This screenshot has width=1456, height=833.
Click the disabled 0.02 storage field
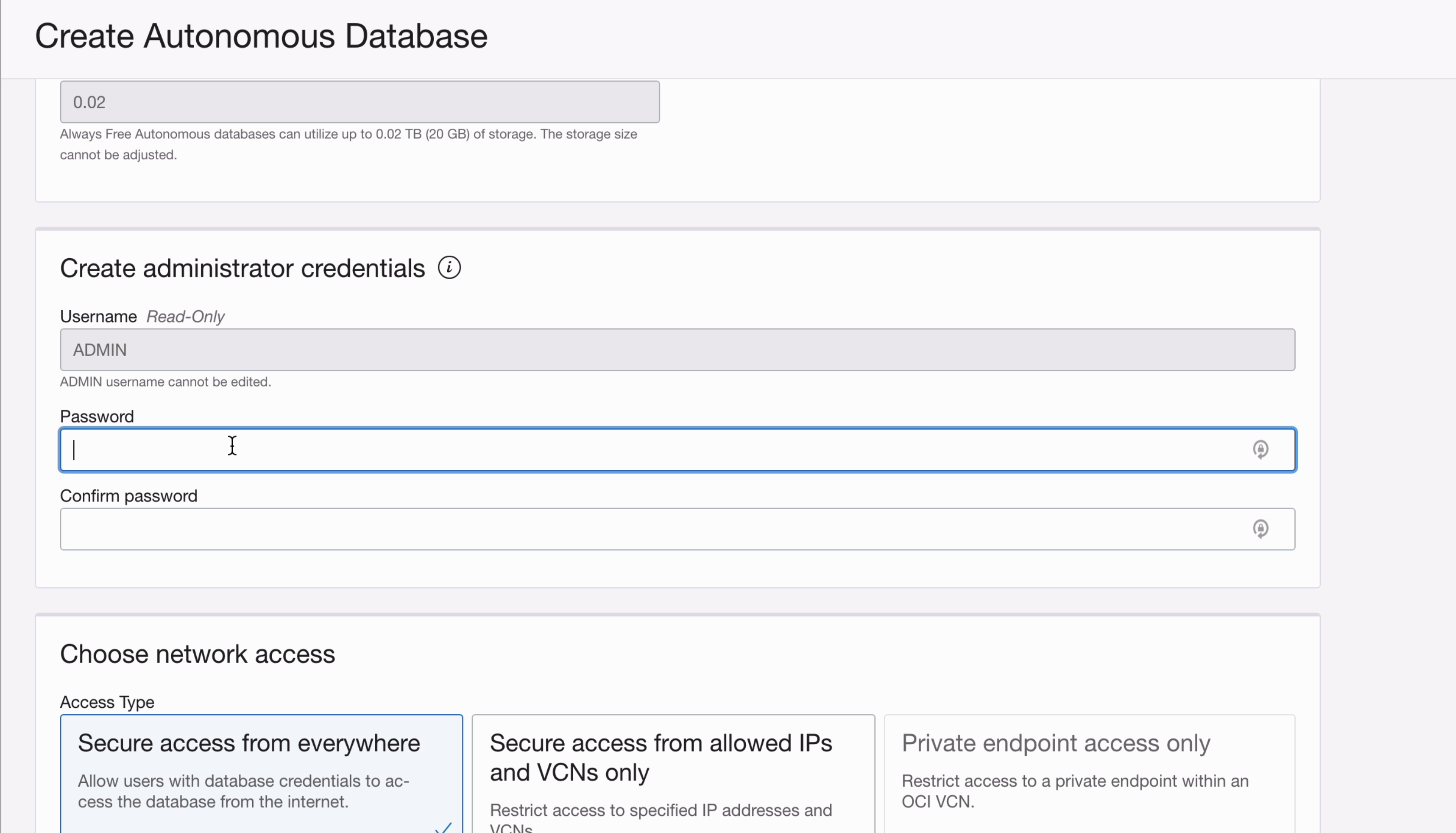pos(360,102)
